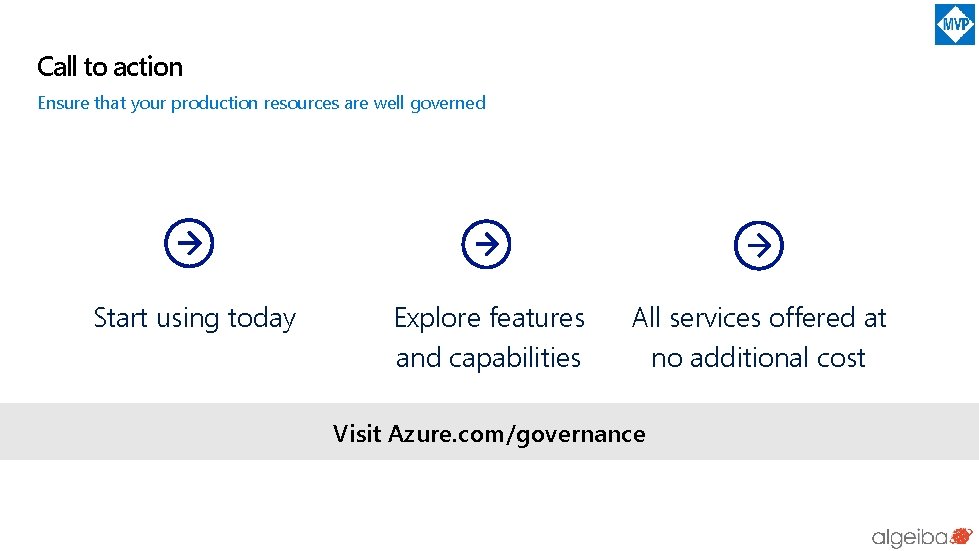Open the Azure.com/governance link

click(x=517, y=434)
